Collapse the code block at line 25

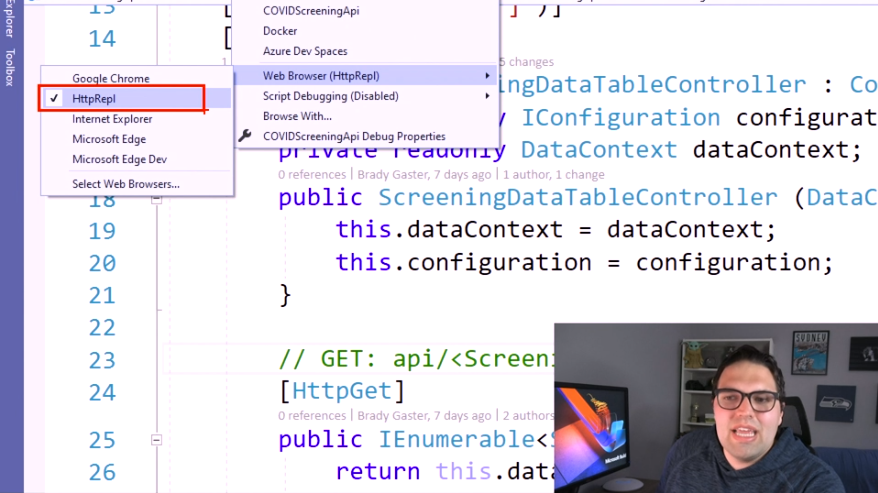156,440
